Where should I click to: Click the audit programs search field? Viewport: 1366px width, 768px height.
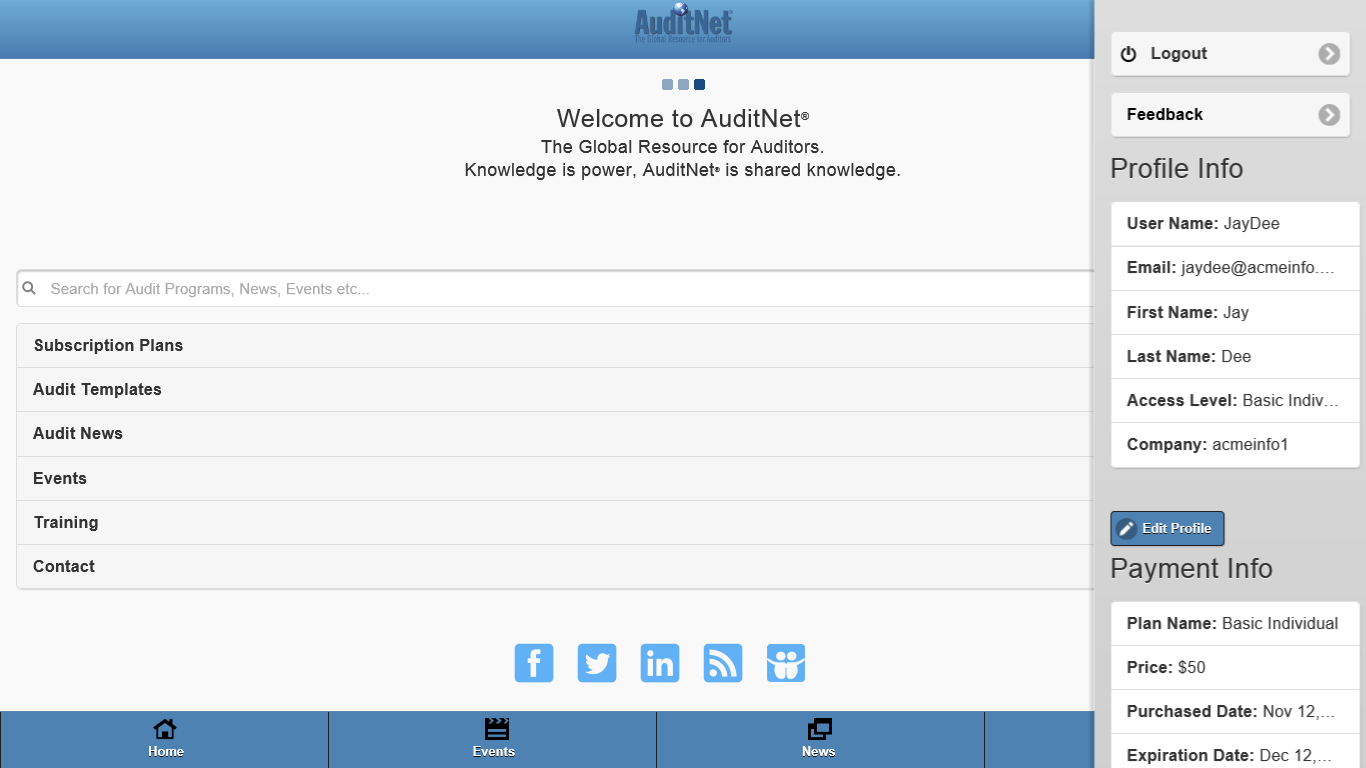tap(560, 289)
